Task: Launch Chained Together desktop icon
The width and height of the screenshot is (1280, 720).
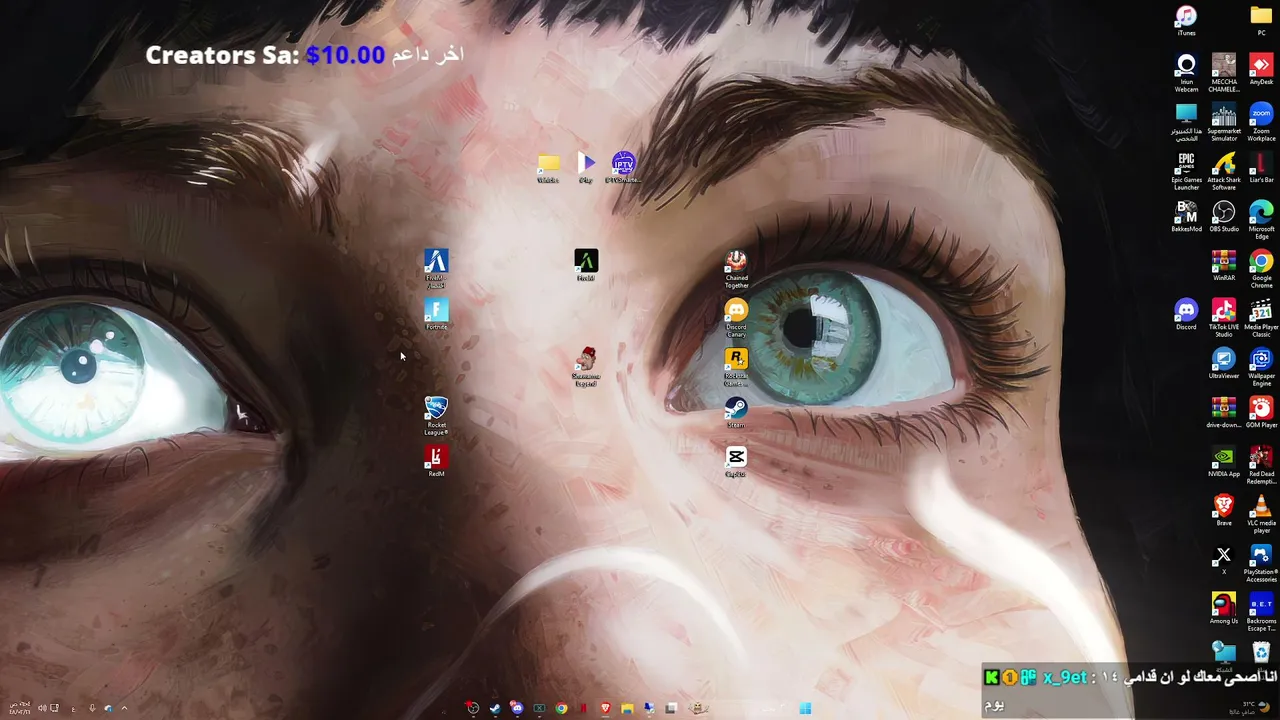Action: pyautogui.click(x=736, y=270)
